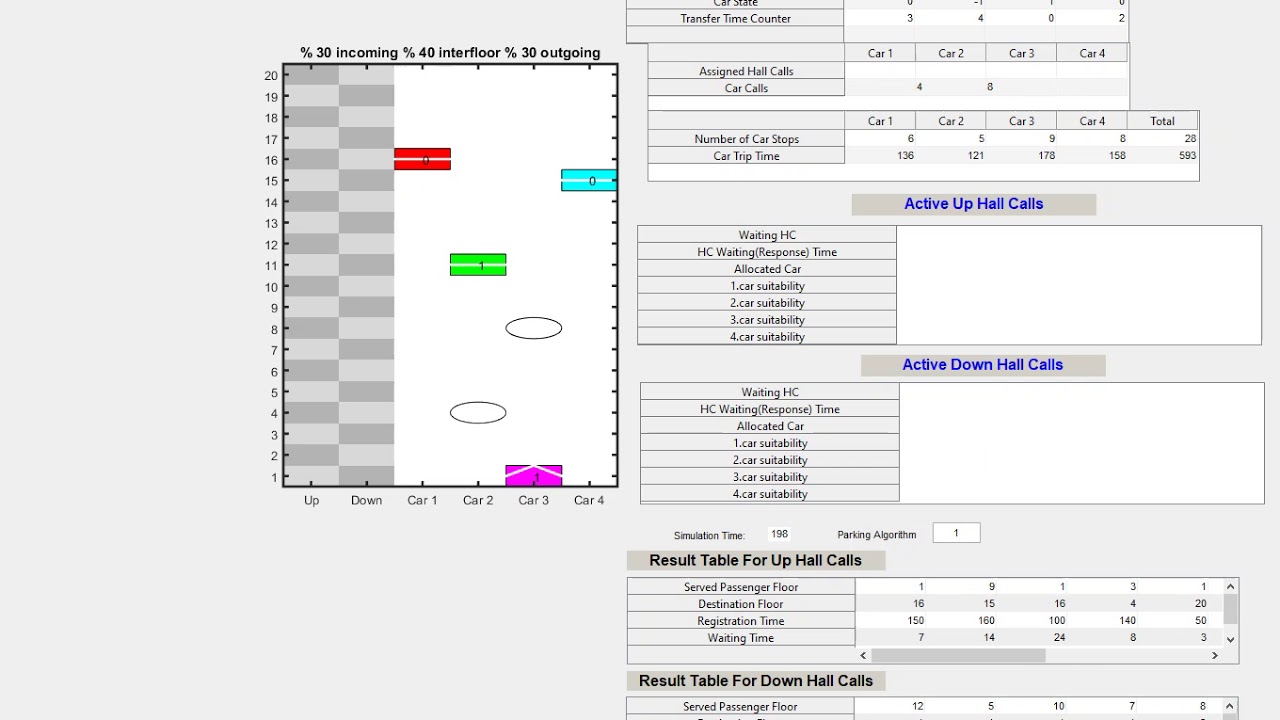Image resolution: width=1280 pixels, height=720 pixels.
Task: Click the Simulation Time value 198
Action: (779, 534)
